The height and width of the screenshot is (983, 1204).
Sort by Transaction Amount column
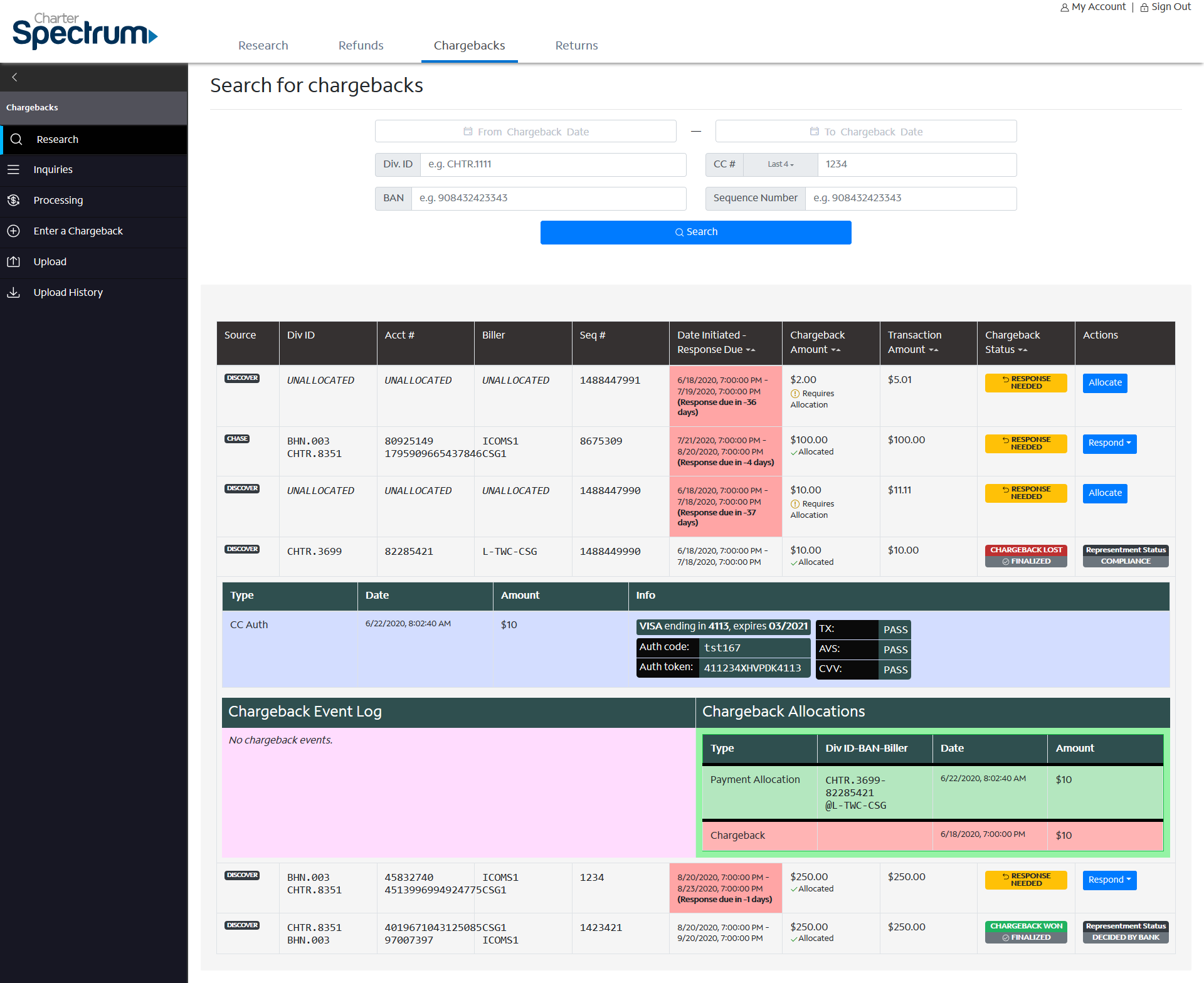[x=933, y=350]
